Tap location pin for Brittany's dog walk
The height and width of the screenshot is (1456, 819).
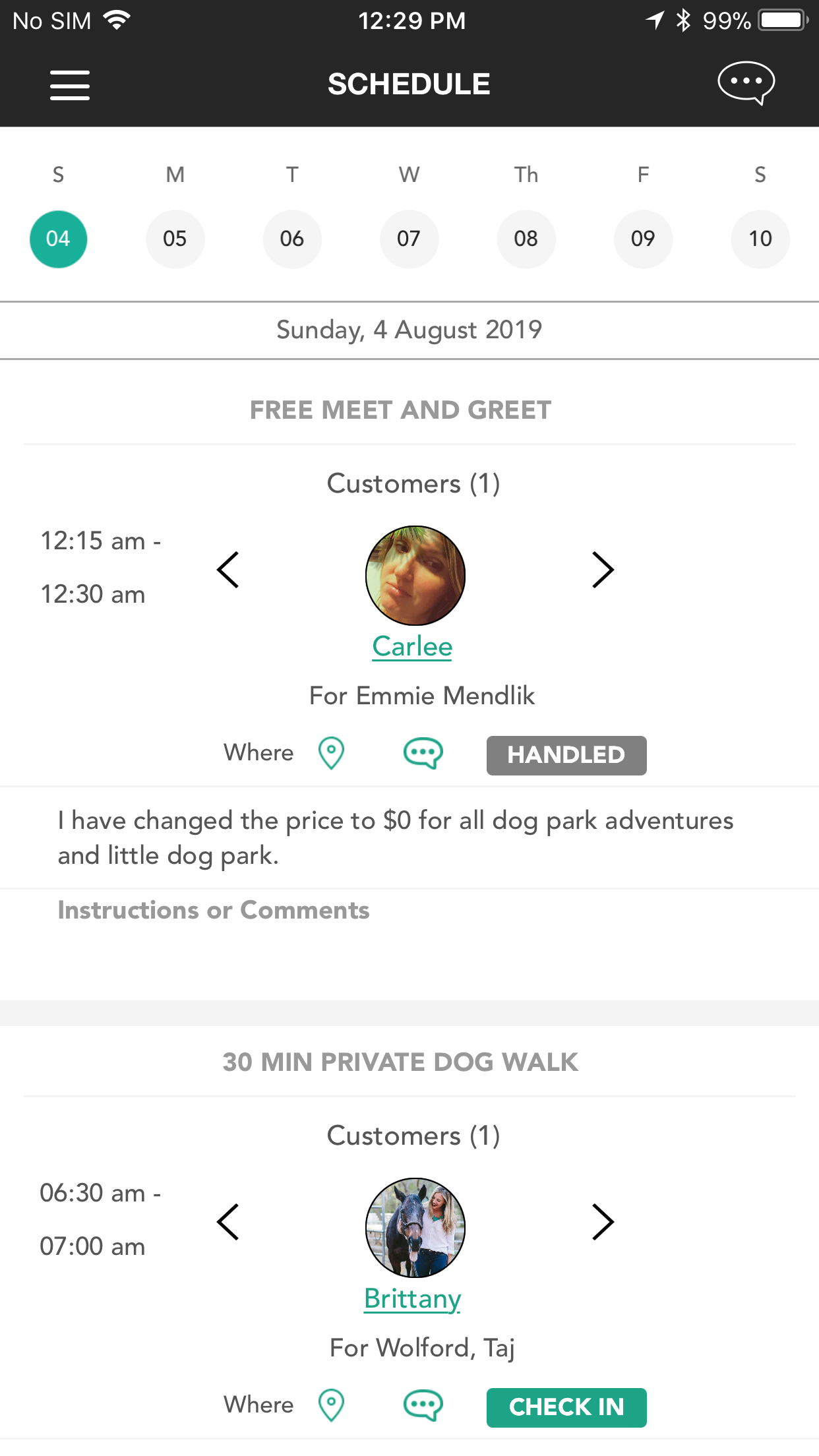click(331, 1405)
